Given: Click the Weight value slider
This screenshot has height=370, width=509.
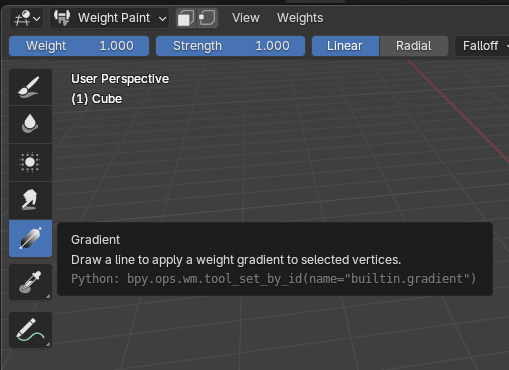Looking at the screenshot, I should click(79, 46).
